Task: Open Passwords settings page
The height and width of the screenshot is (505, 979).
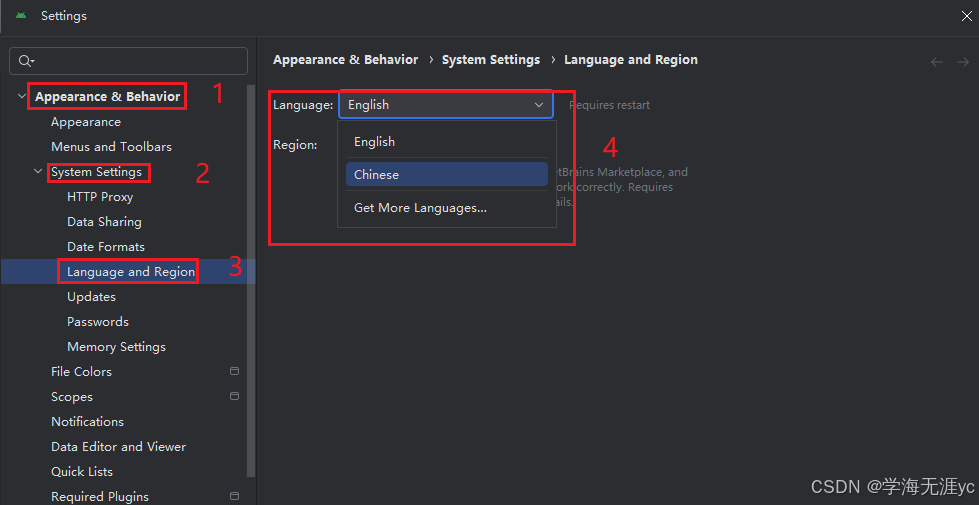Action: pyautogui.click(x=97, y=321)
